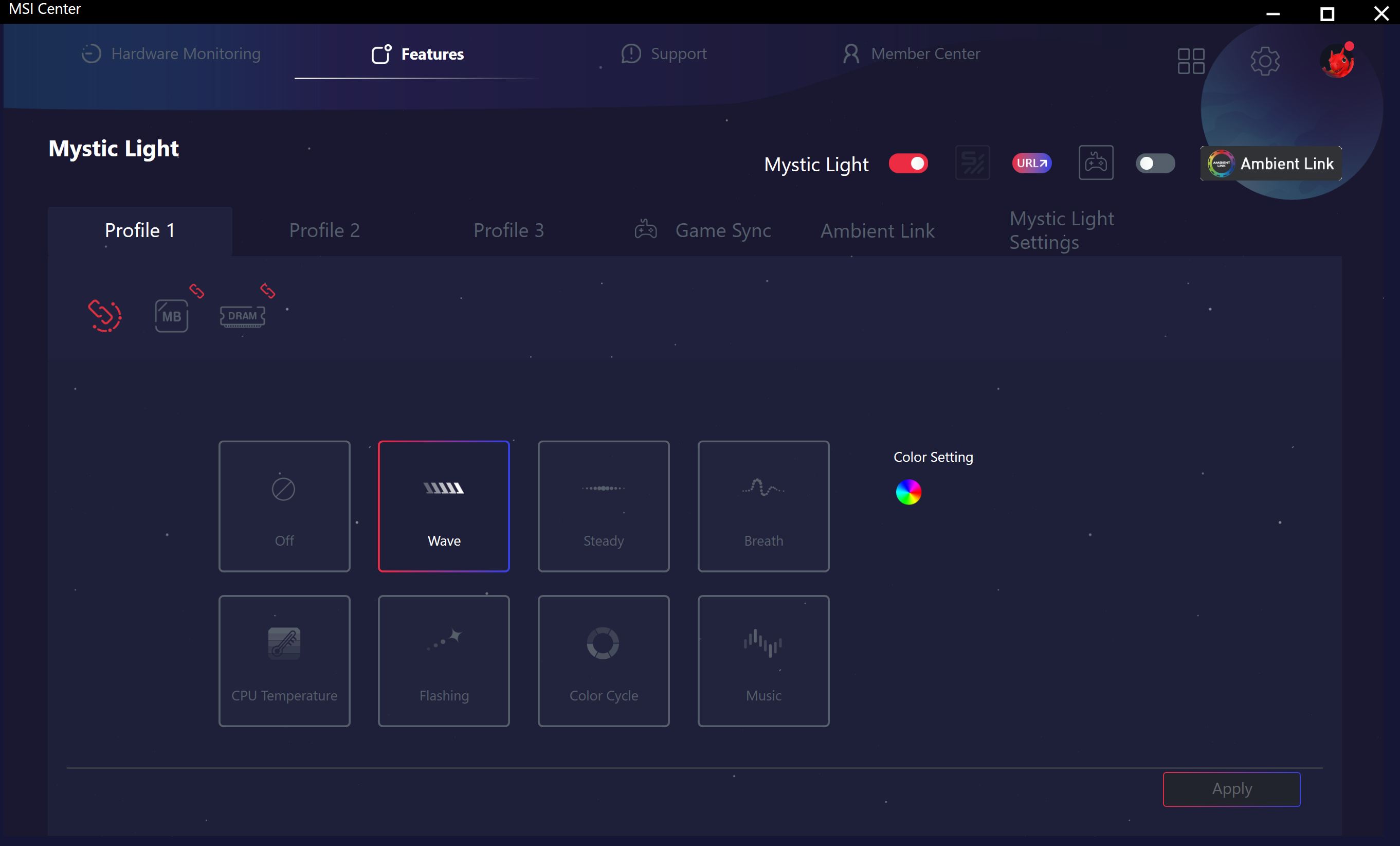This screenshot has height=846, width=1400.
Task: Choose the Breath lighting effect
Action: pos(763,506)
